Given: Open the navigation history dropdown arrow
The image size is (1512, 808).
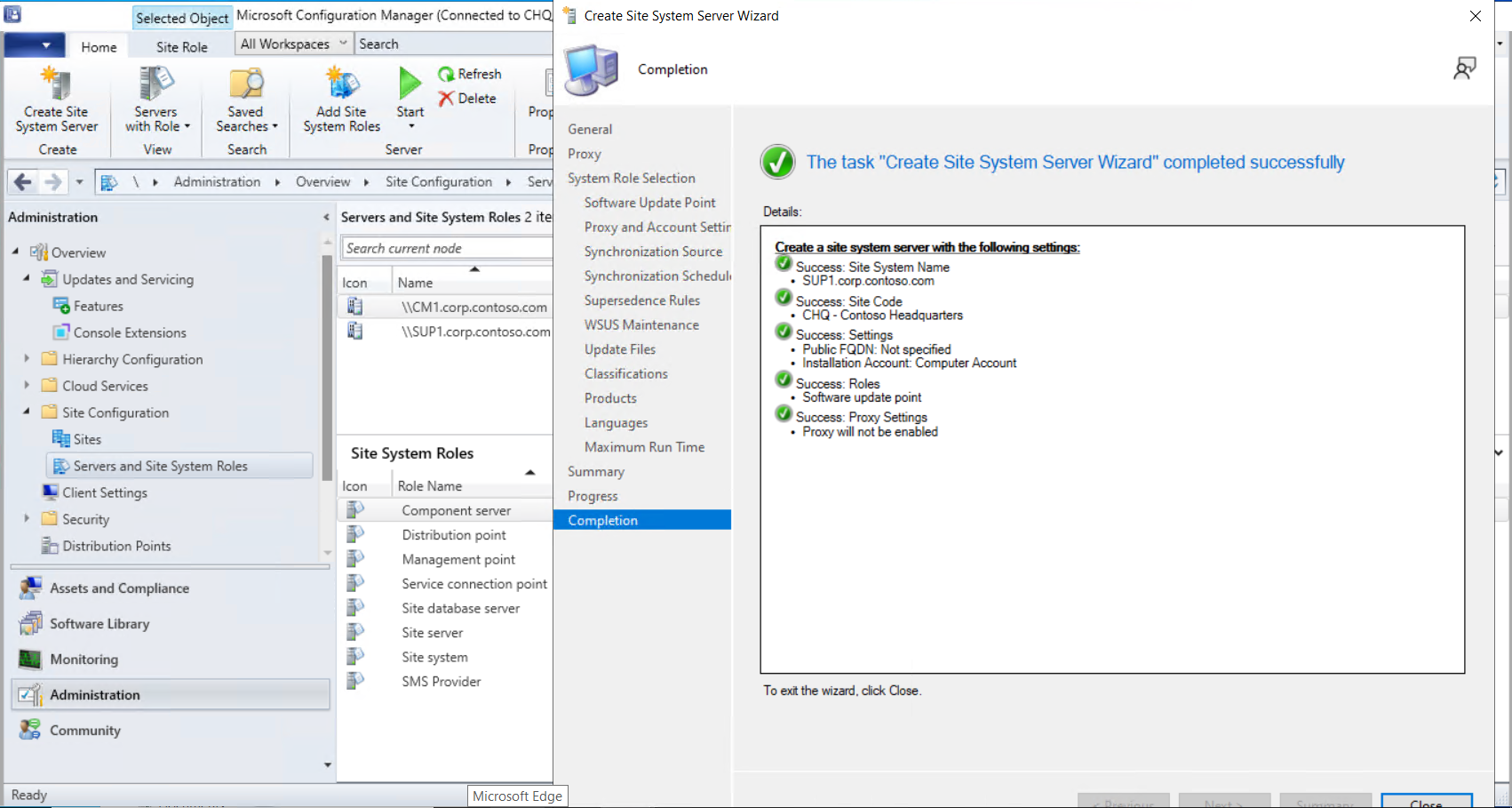Looking at the screenshot, I should point(79,182).
